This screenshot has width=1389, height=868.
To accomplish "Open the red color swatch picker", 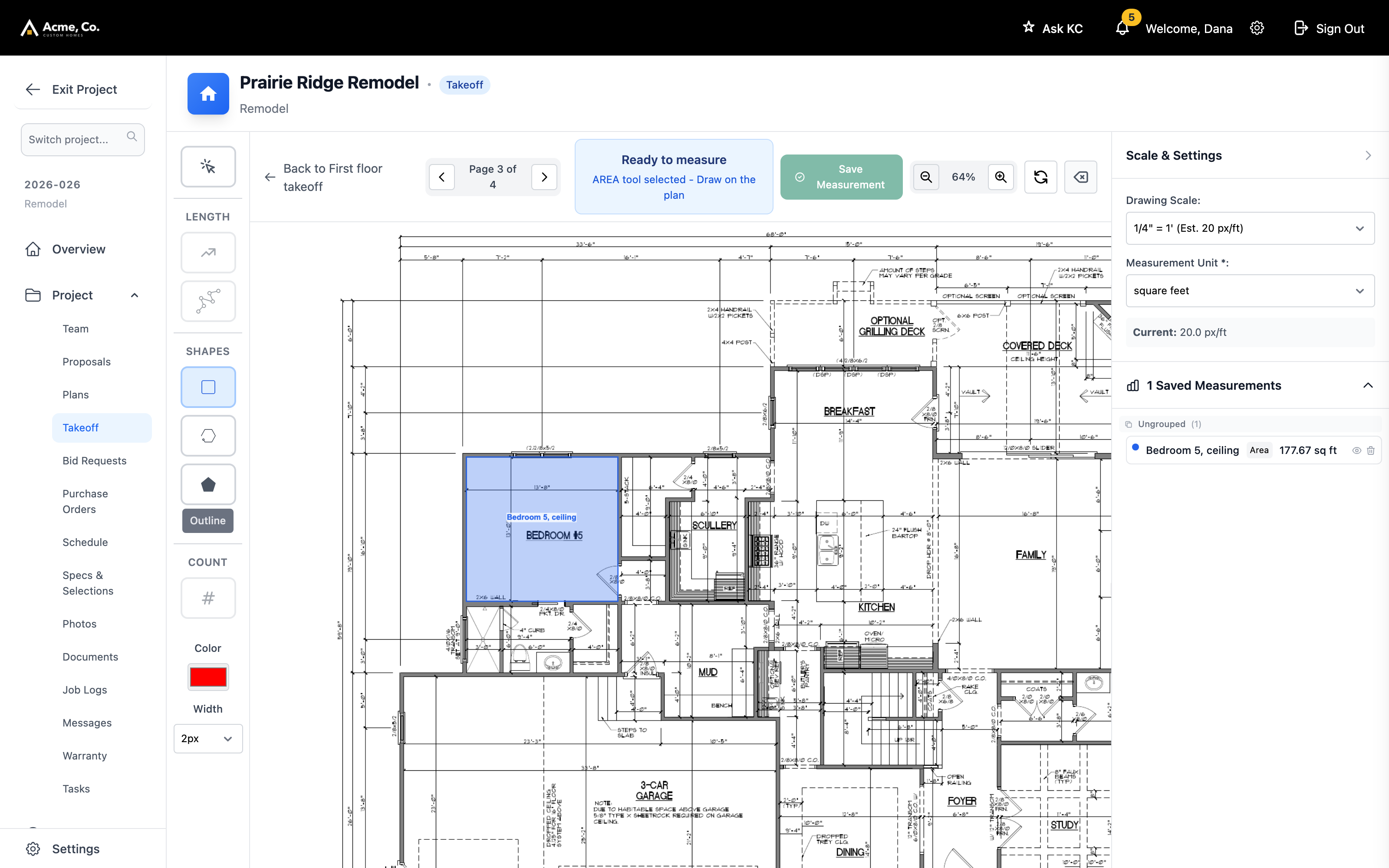I will [208, 677].
